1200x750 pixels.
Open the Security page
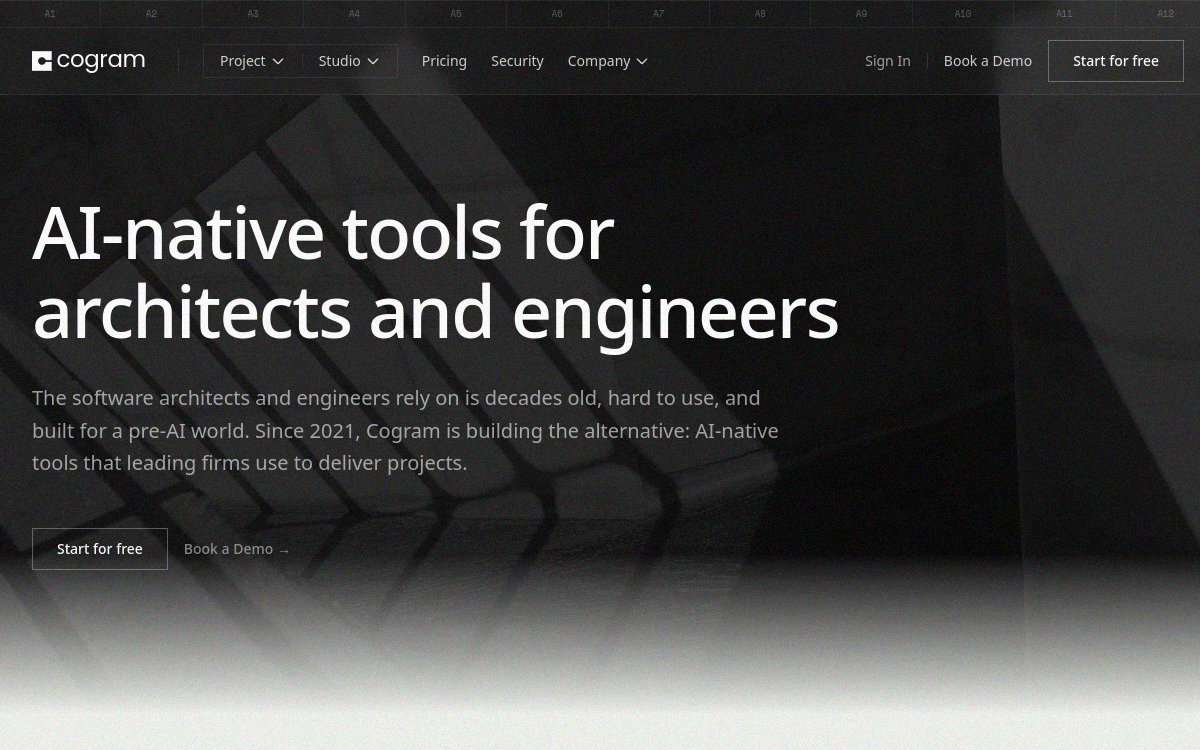coord(517,61)
